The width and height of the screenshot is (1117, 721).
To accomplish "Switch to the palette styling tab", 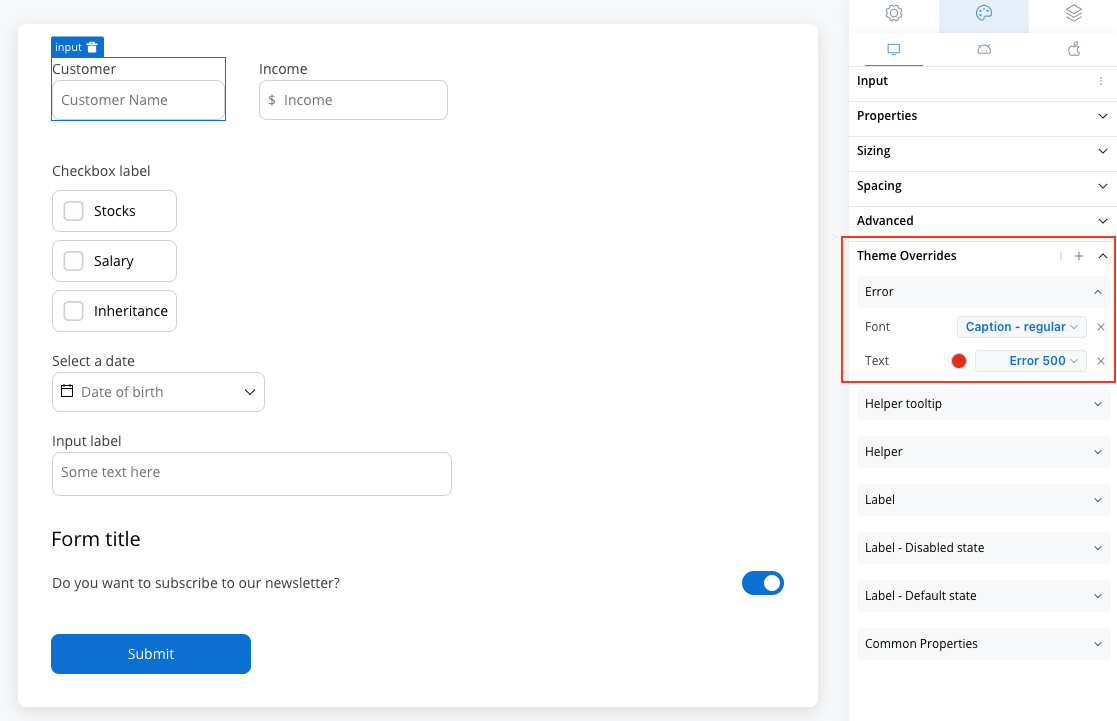I will [x=983, y=13].
